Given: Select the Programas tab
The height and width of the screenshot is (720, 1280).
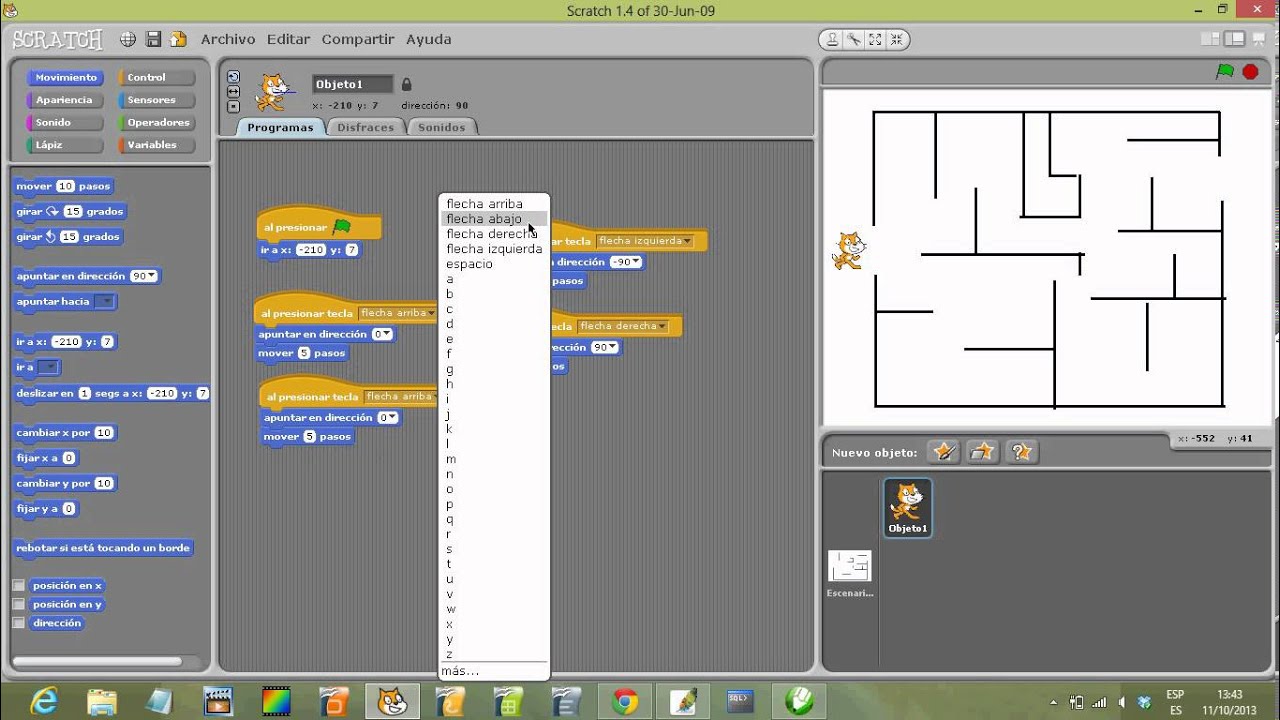Looking at the screenshot, I should (280, 127).
